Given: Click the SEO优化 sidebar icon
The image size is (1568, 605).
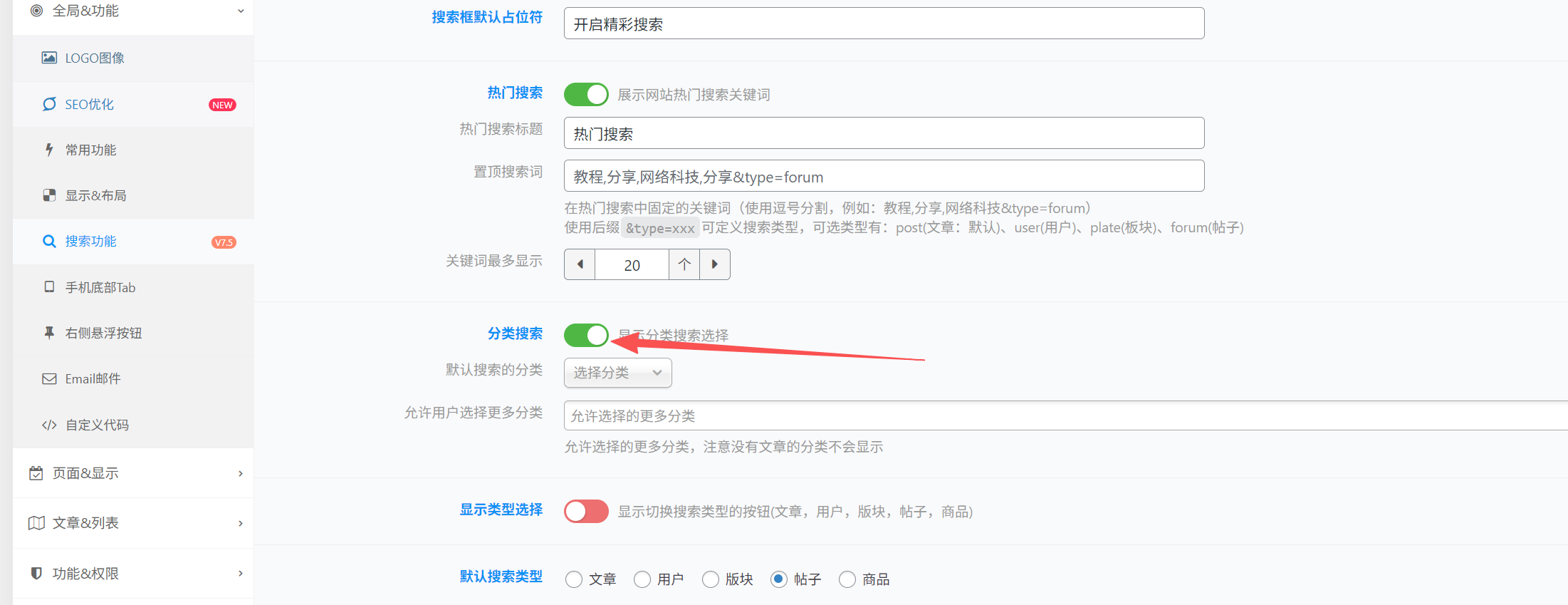Looking at the screenshot, I should [49, 104].
